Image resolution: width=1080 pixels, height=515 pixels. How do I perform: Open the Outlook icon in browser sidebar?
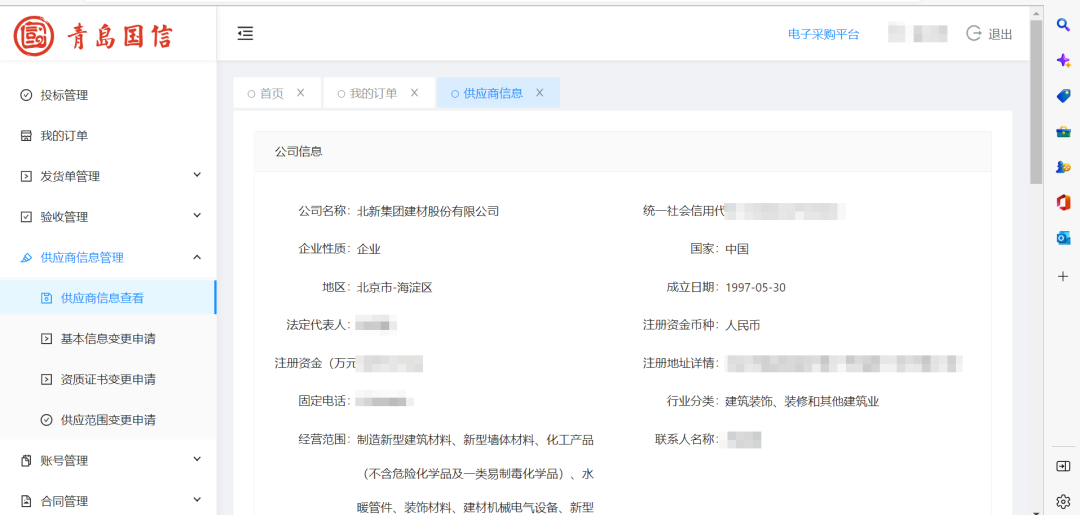click(x=1063, y=238)
